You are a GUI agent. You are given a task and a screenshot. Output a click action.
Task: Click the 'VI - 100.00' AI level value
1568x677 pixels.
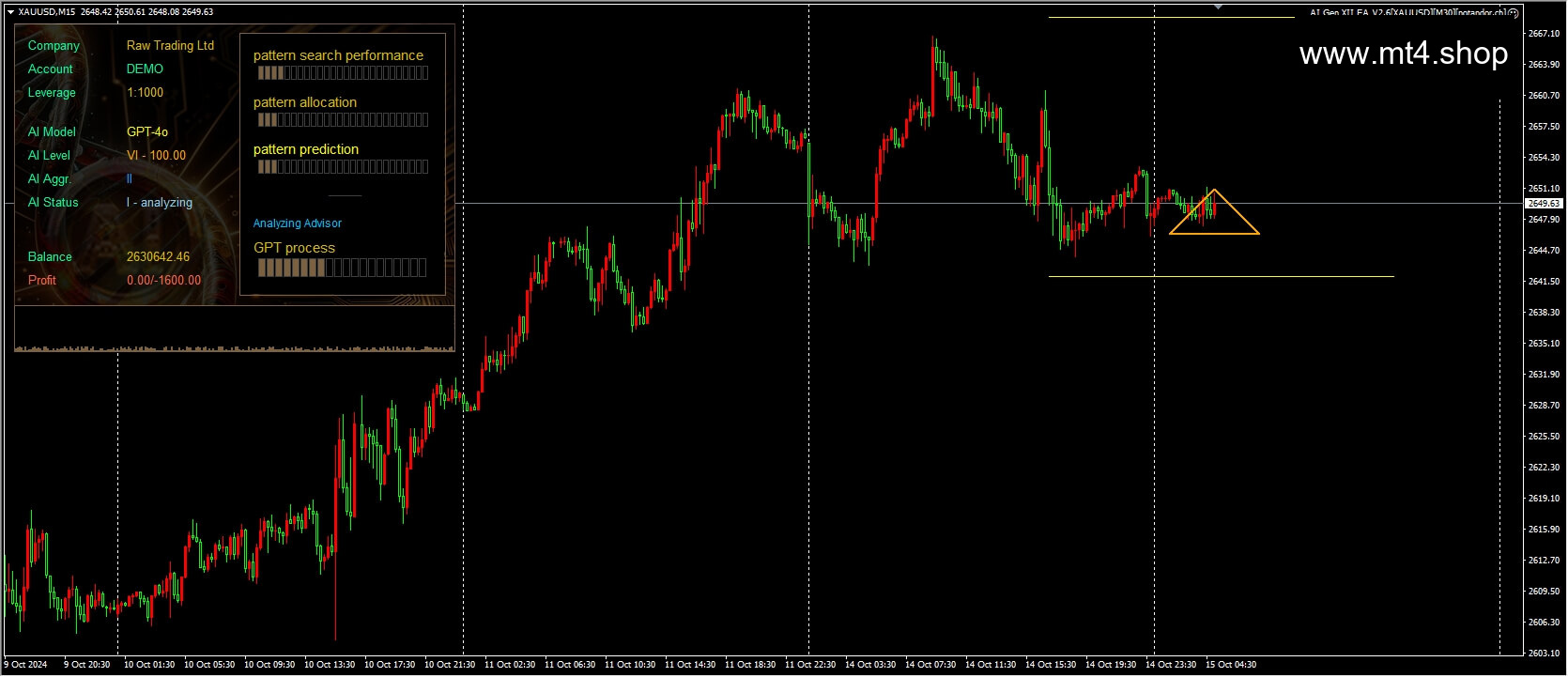click(x=156, y=155)
